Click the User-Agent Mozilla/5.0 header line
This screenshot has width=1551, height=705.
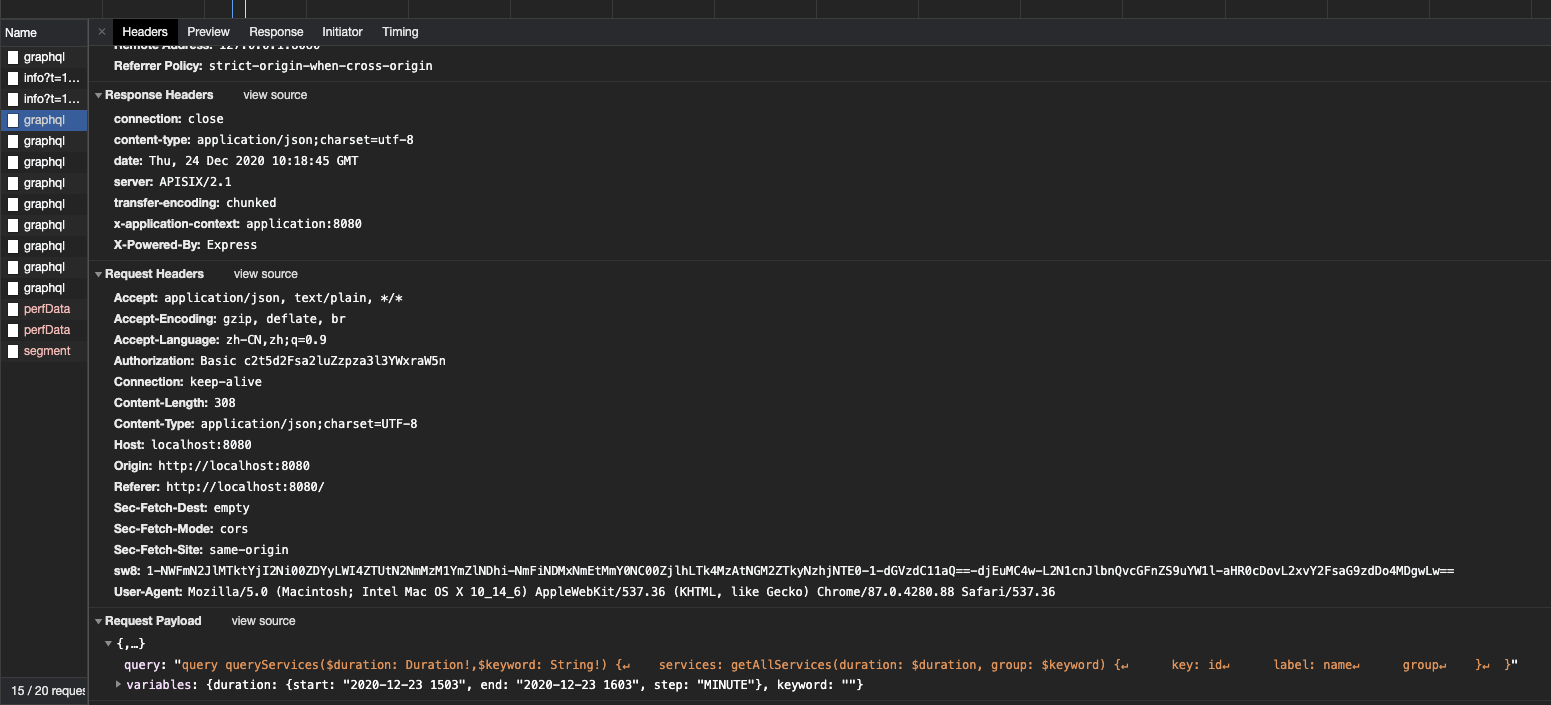point(585,592)
